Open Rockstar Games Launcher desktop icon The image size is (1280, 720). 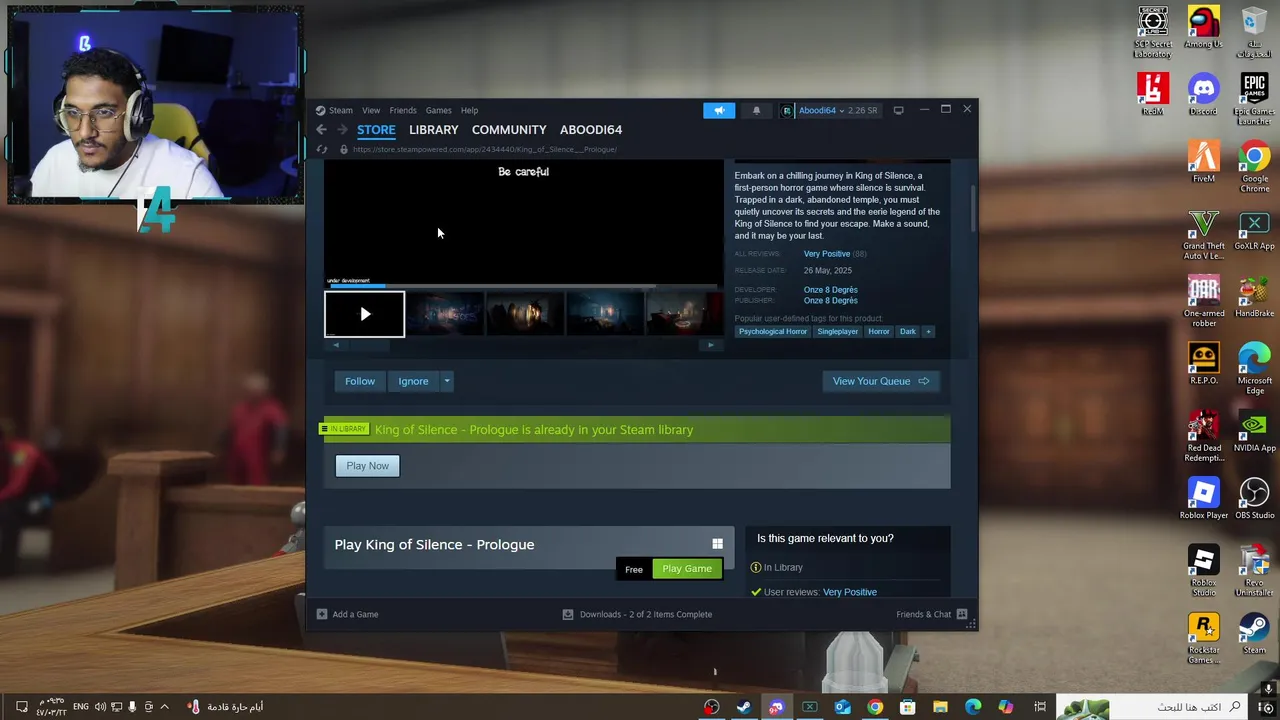[x=1203, y=637]
